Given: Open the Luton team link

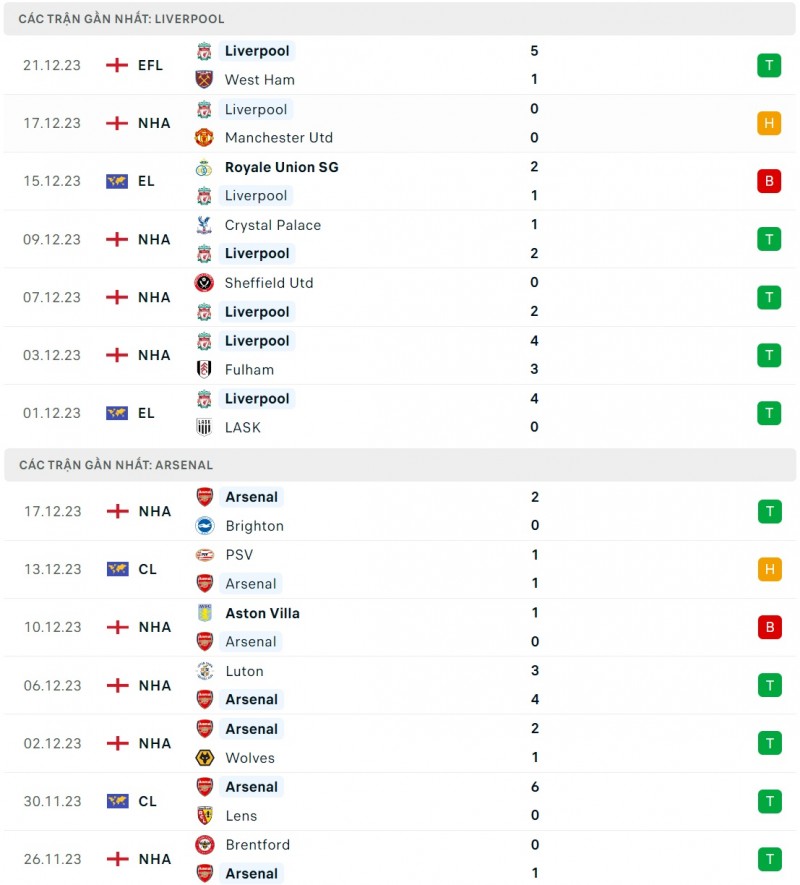Looking at the screenshot, I should pyautogui.click(x=244, y=671).
